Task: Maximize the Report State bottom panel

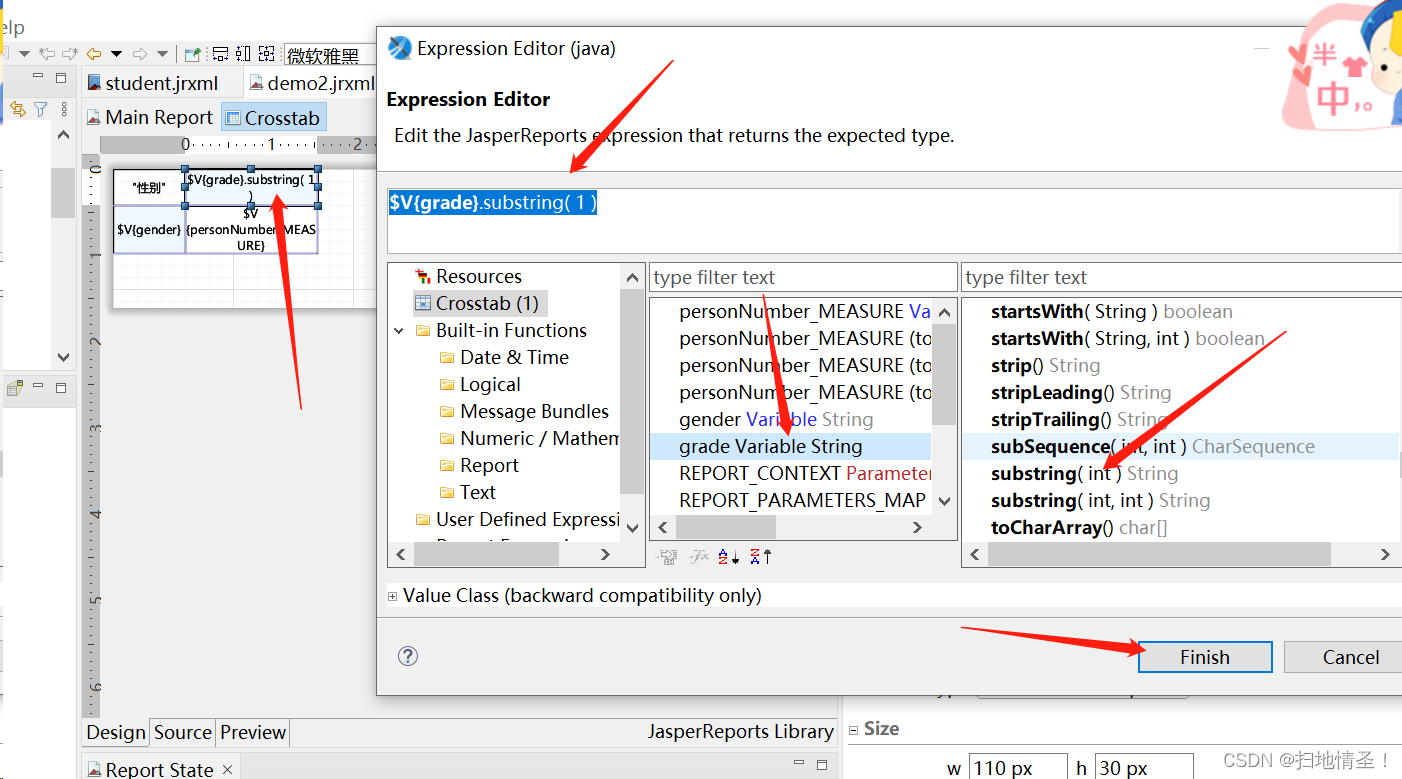Action: pyautogui.click(x=822, y=765)
